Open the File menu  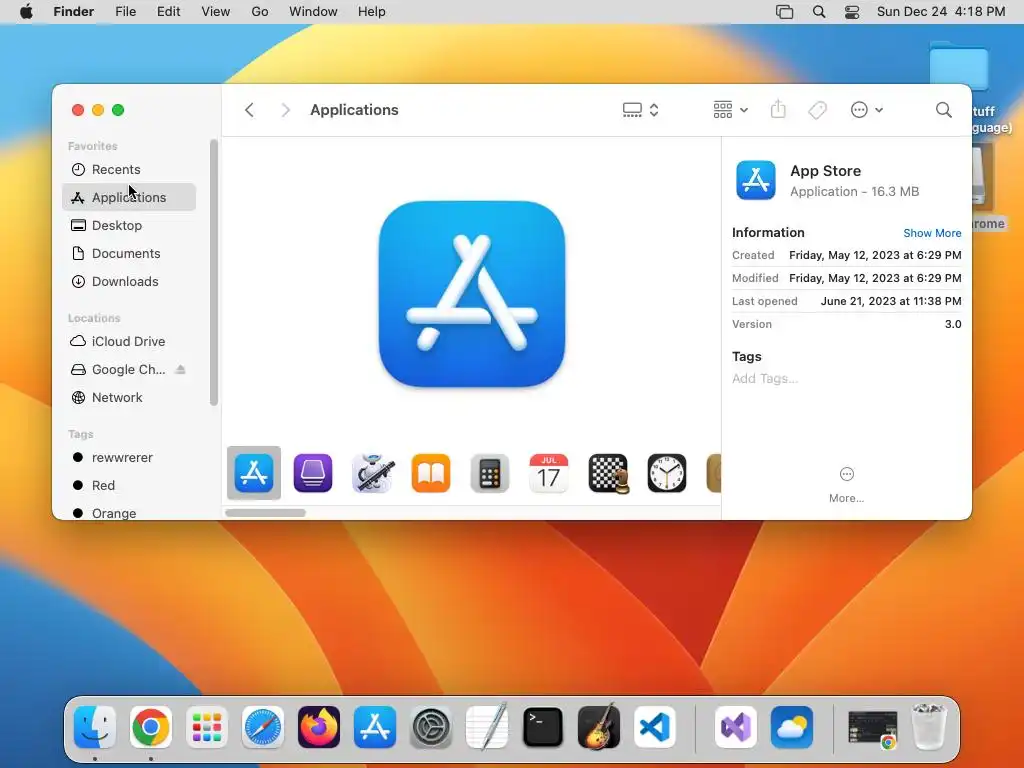tap(125, 12)
